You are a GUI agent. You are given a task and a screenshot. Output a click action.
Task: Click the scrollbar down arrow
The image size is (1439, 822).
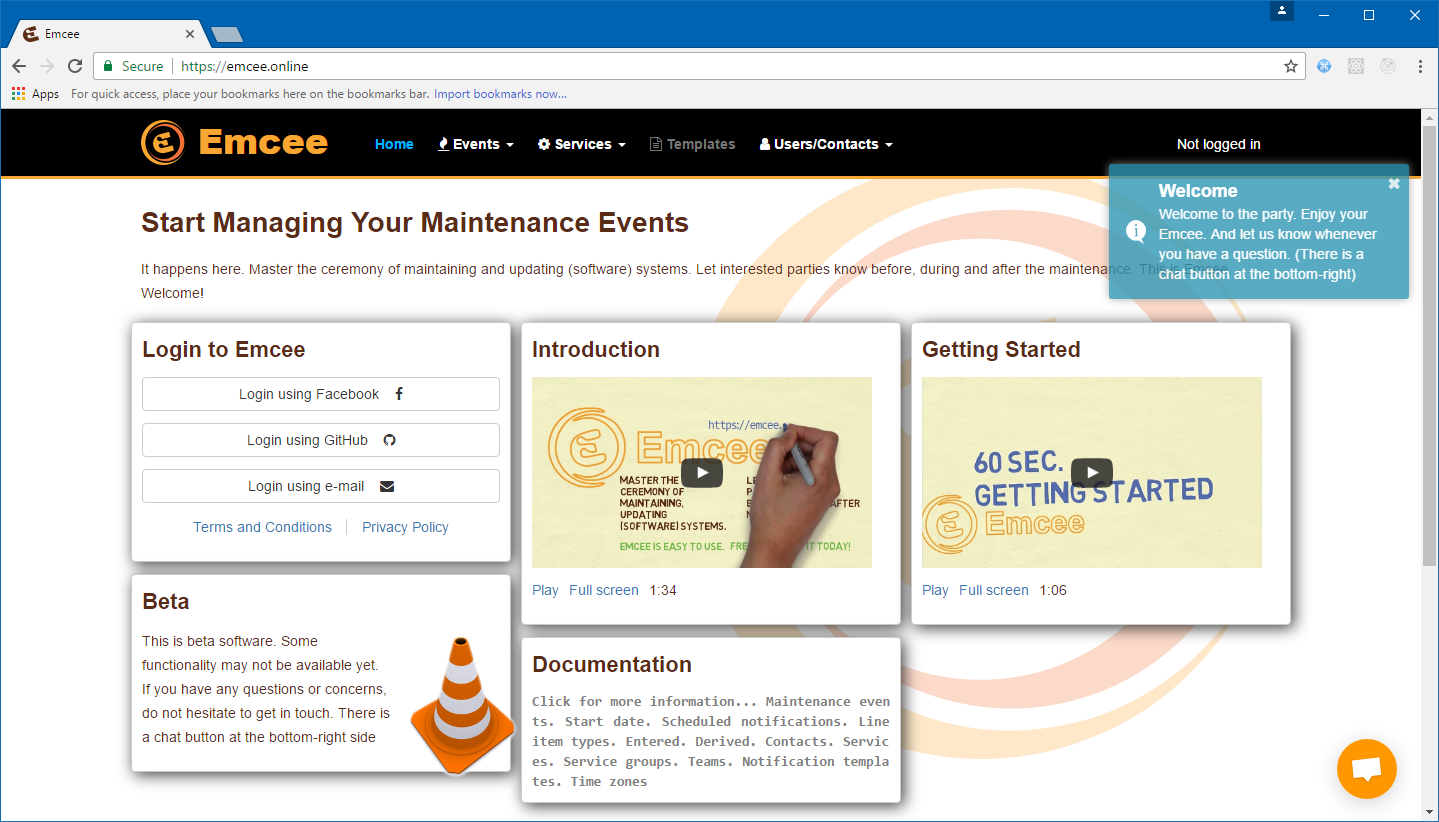[x=1430, y=812]
